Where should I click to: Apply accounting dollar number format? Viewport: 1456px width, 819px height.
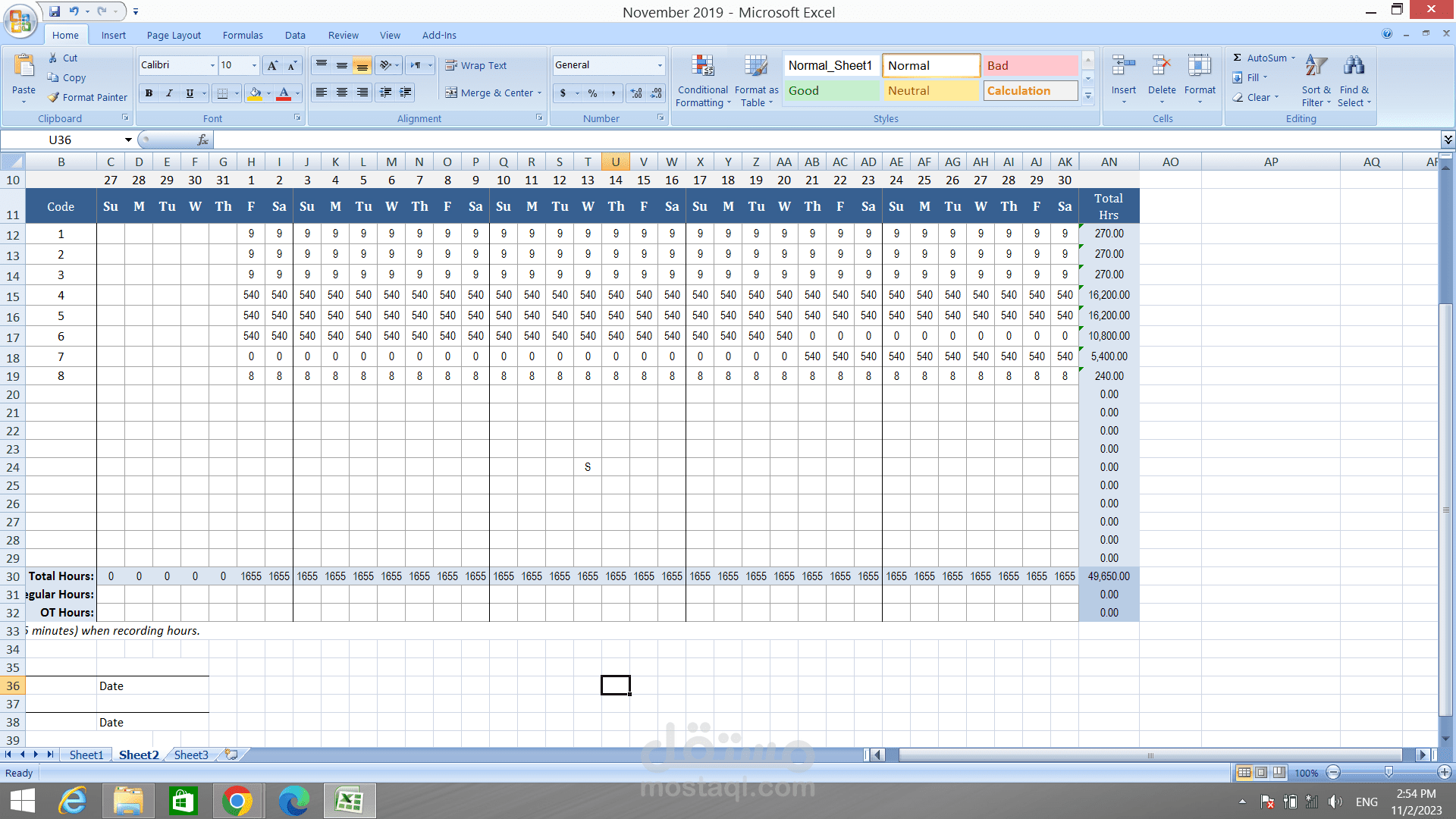(563, 93)
